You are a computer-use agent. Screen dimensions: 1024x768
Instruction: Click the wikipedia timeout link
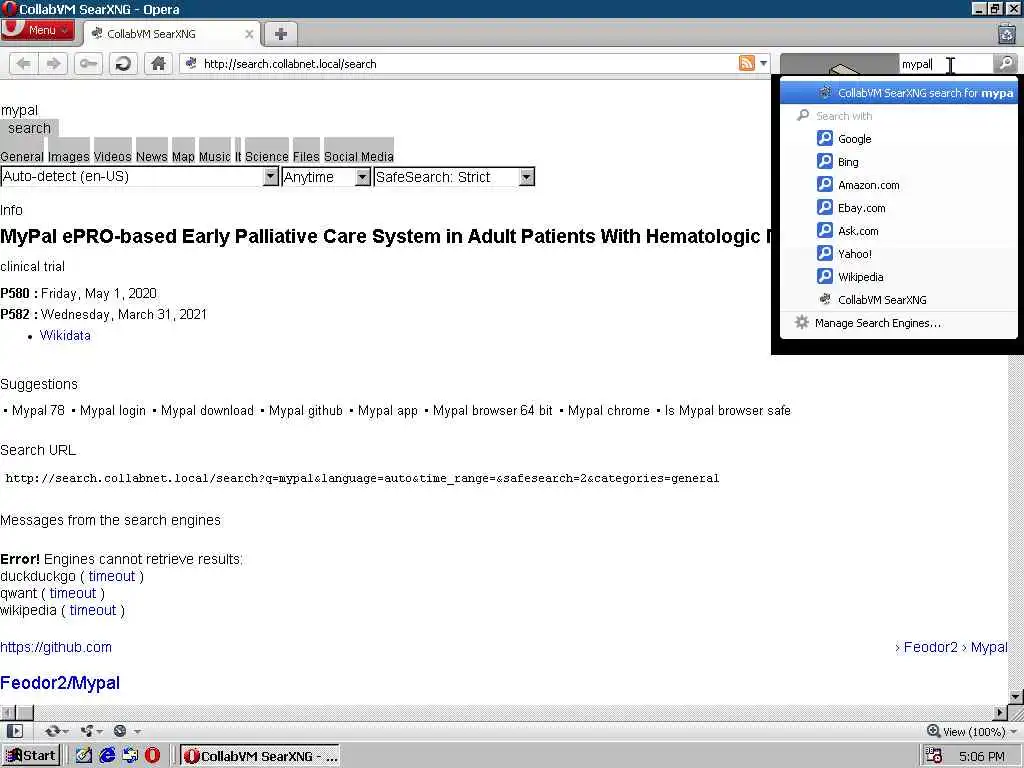[x=93, y=610]
